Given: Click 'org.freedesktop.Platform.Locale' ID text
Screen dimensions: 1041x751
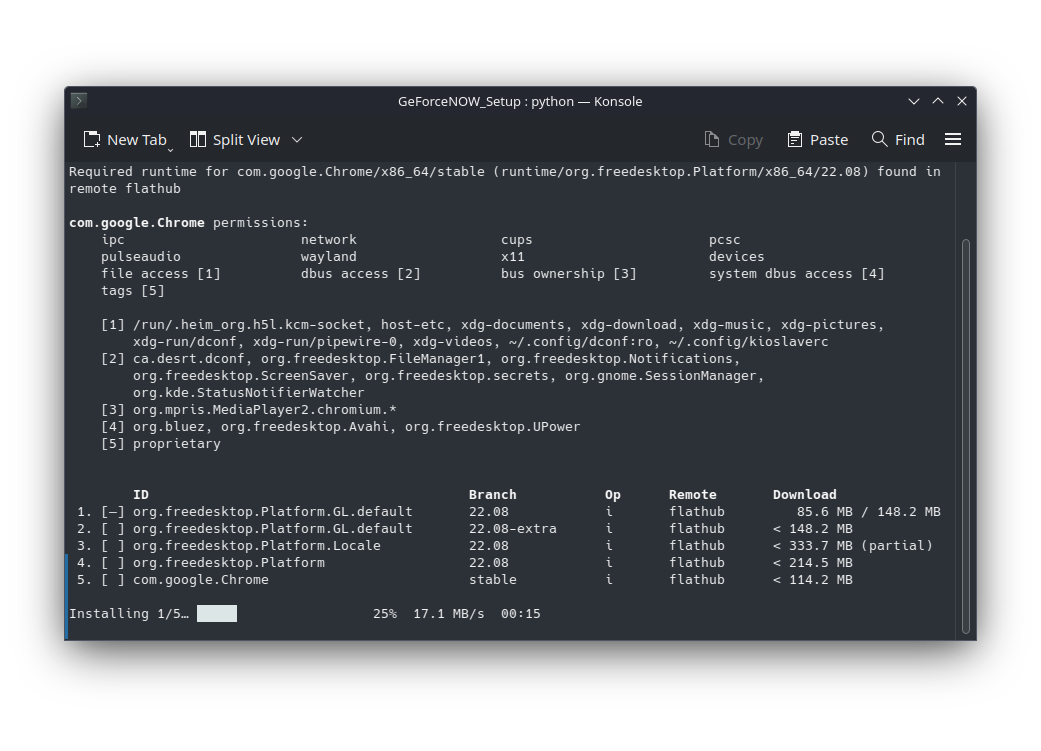Looking at the screenshot, I should pos(257,546).
